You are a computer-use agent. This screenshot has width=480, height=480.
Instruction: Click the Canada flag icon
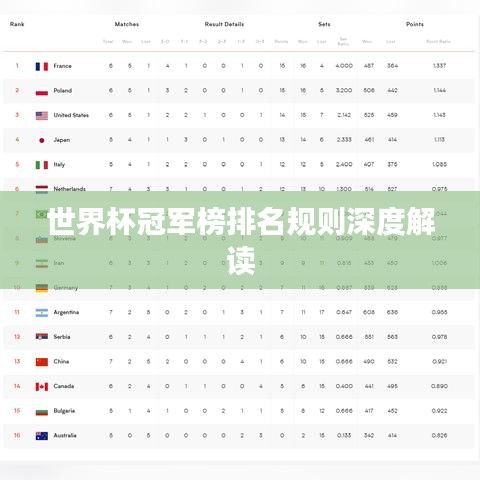(x=42, y=387)
